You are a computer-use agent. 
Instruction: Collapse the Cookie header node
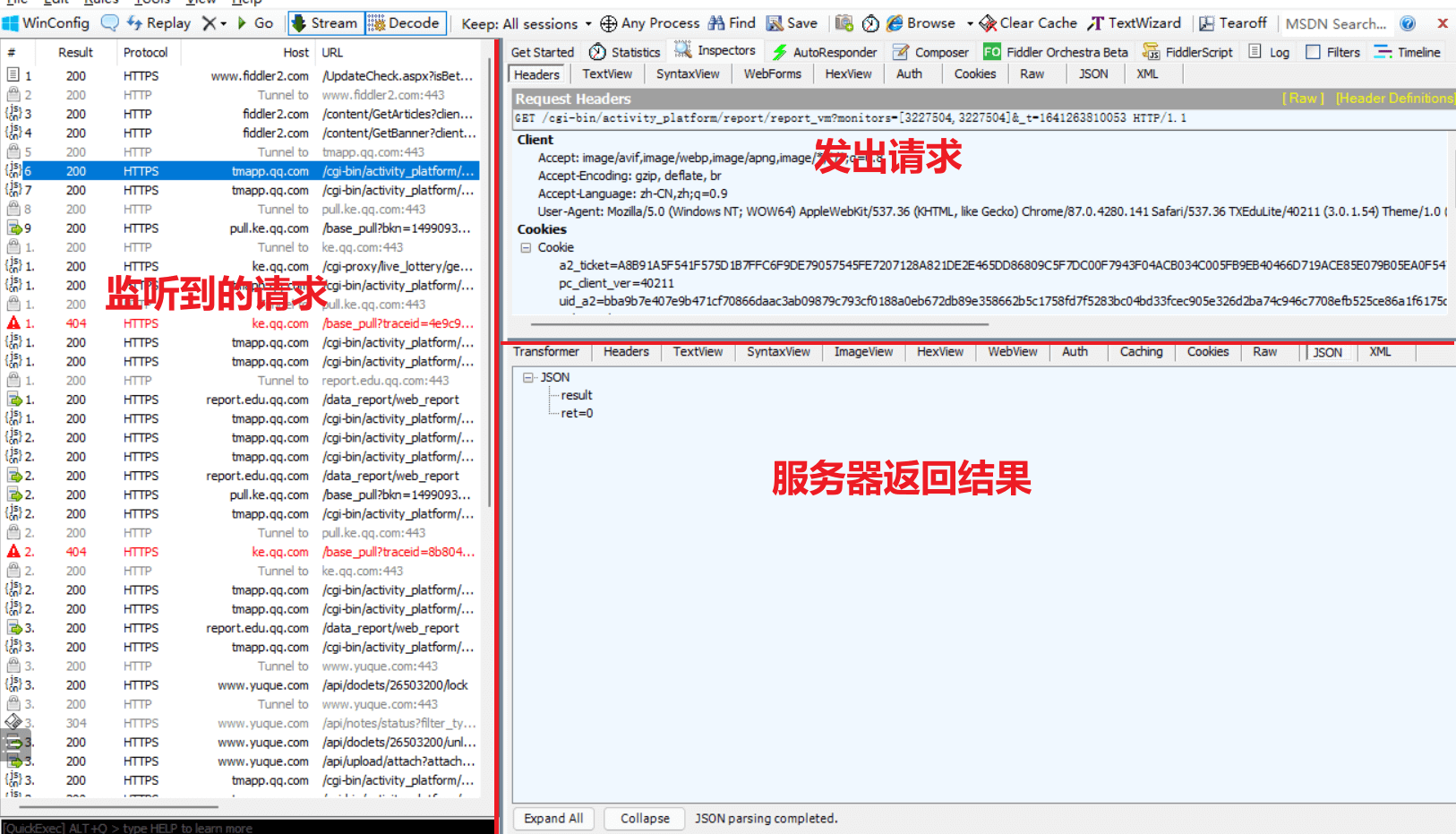pyautogui.click(x=526, y=247)
